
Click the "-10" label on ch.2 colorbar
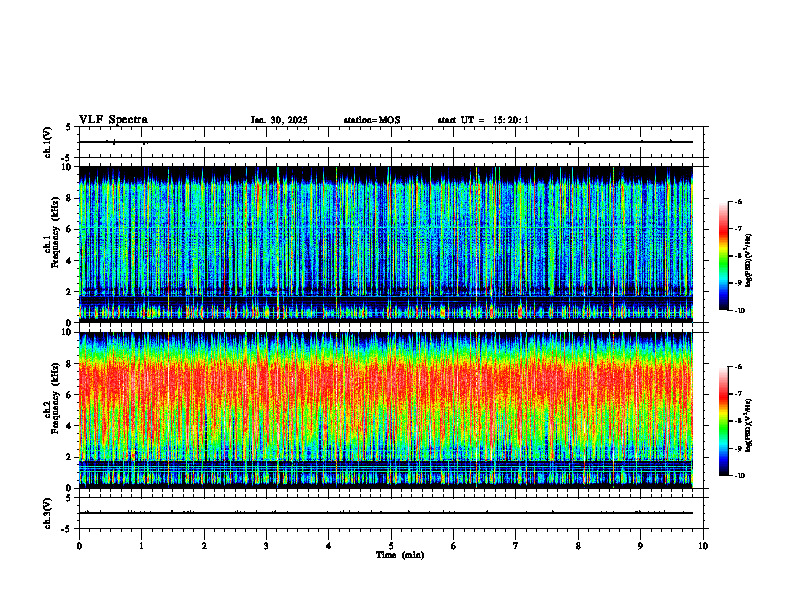tap(739, 476)
